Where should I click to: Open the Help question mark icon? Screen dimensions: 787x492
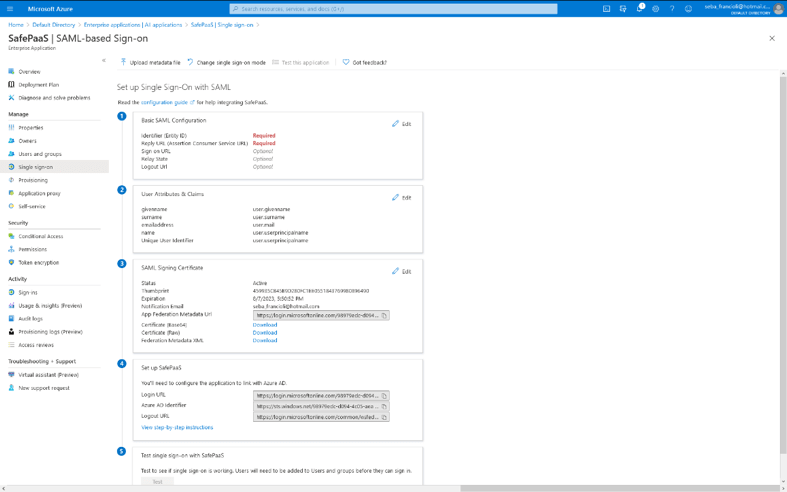pos(672,9)
